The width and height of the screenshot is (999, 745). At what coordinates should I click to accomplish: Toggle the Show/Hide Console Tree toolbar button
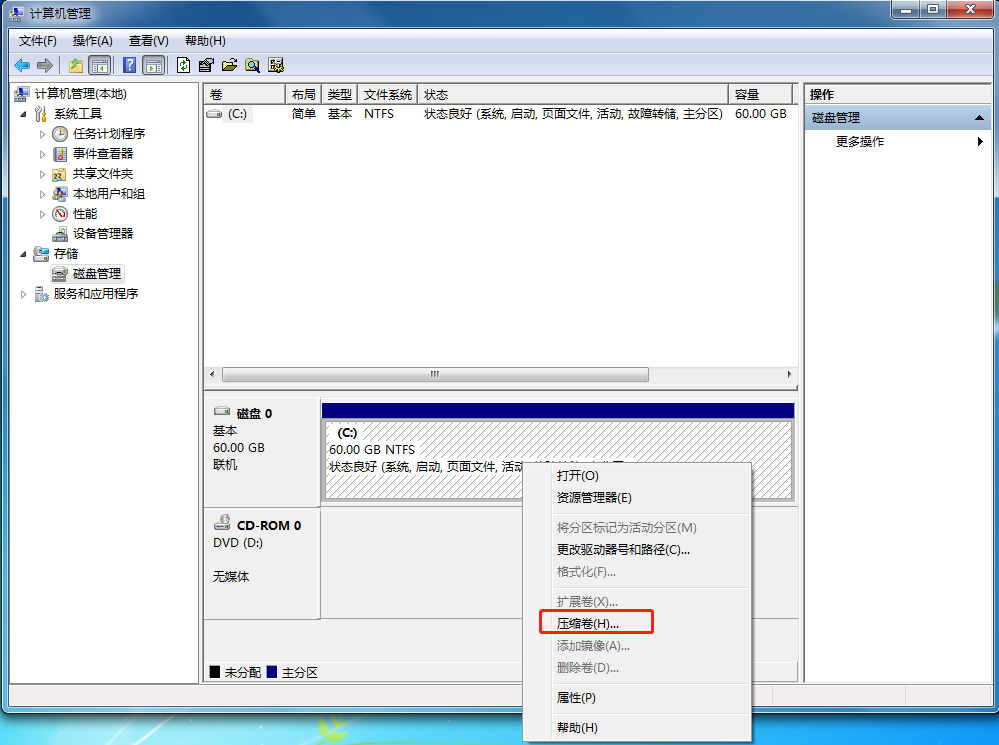pyautogui.click(x=99, y=66)
